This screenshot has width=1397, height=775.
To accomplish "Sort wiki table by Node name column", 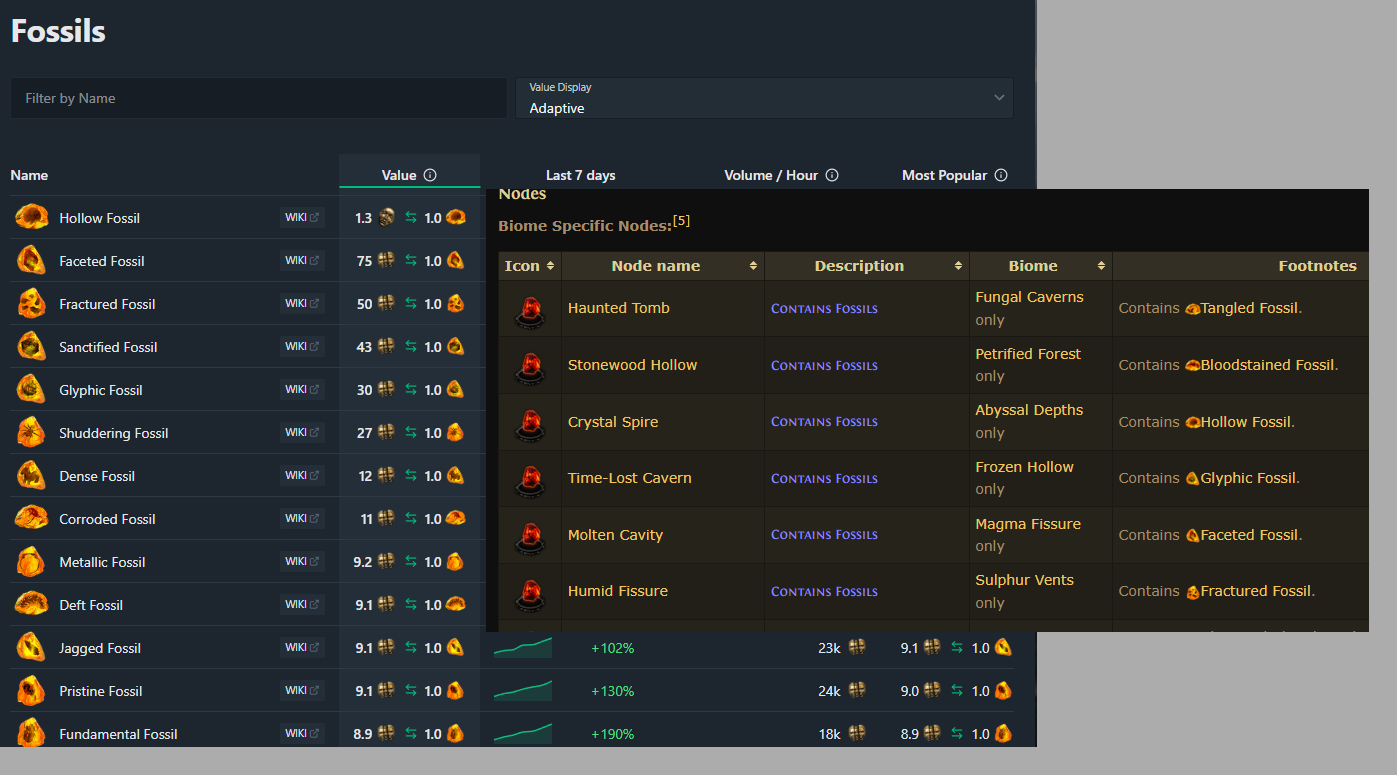I will (663, 266).
